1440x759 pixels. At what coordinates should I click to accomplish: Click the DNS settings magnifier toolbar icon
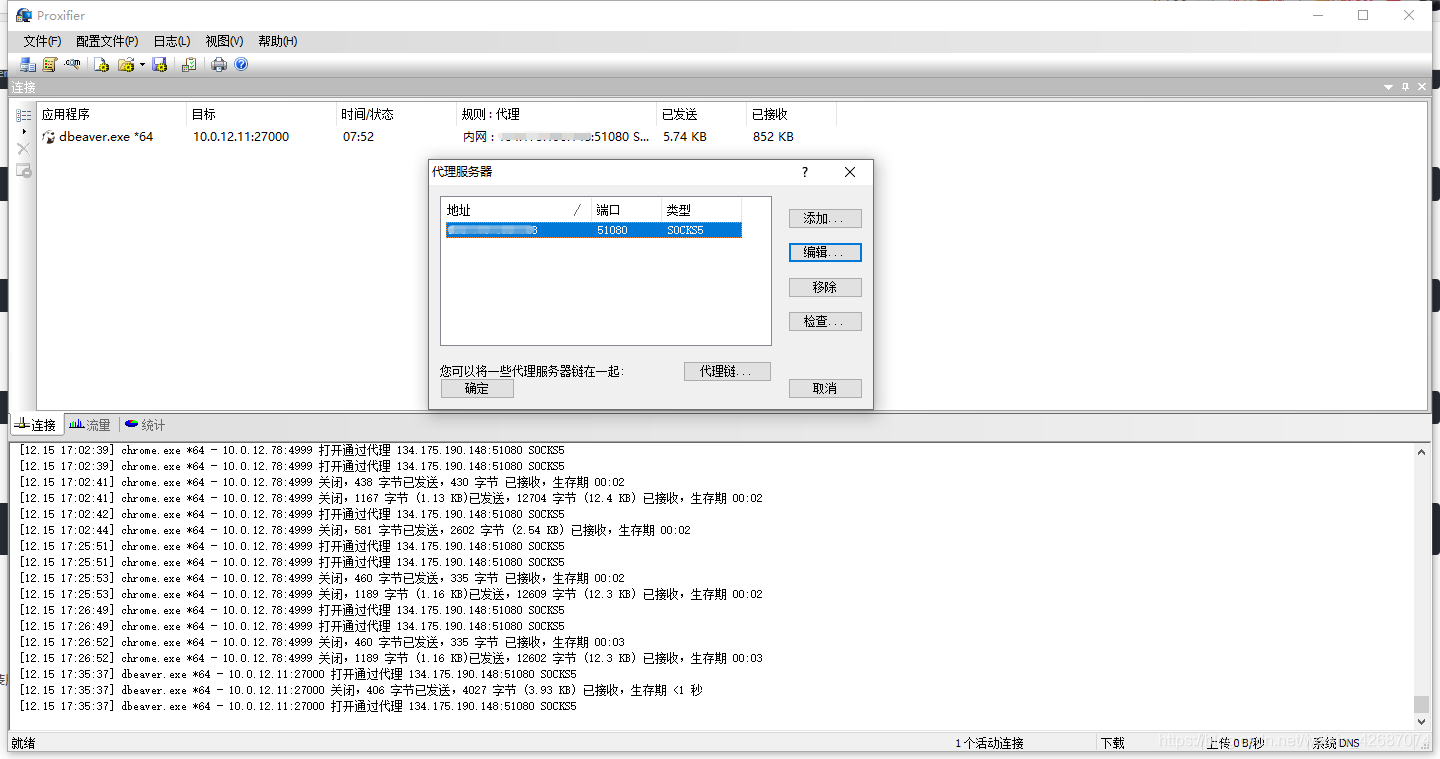[x=72, y=64]
